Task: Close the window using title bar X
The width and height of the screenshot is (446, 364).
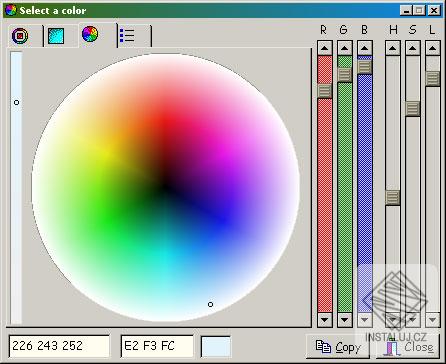Action: 434,10
